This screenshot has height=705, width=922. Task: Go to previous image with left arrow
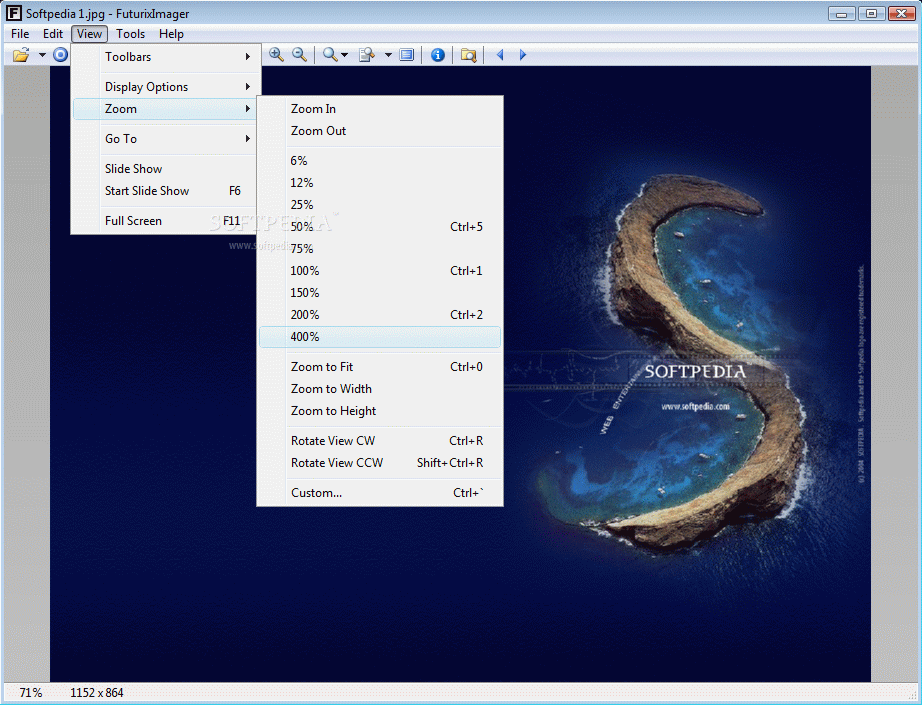point(500,55)
